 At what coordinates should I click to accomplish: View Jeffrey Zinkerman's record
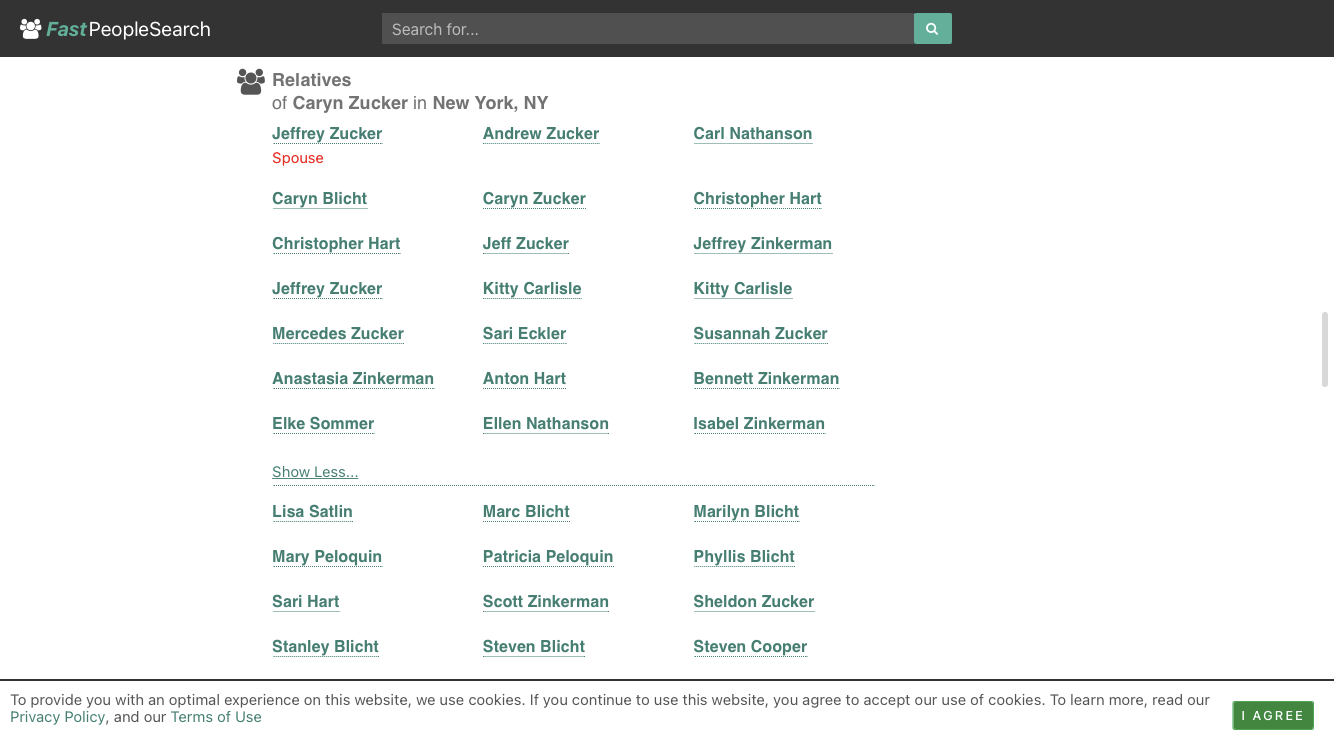[763, 243]
